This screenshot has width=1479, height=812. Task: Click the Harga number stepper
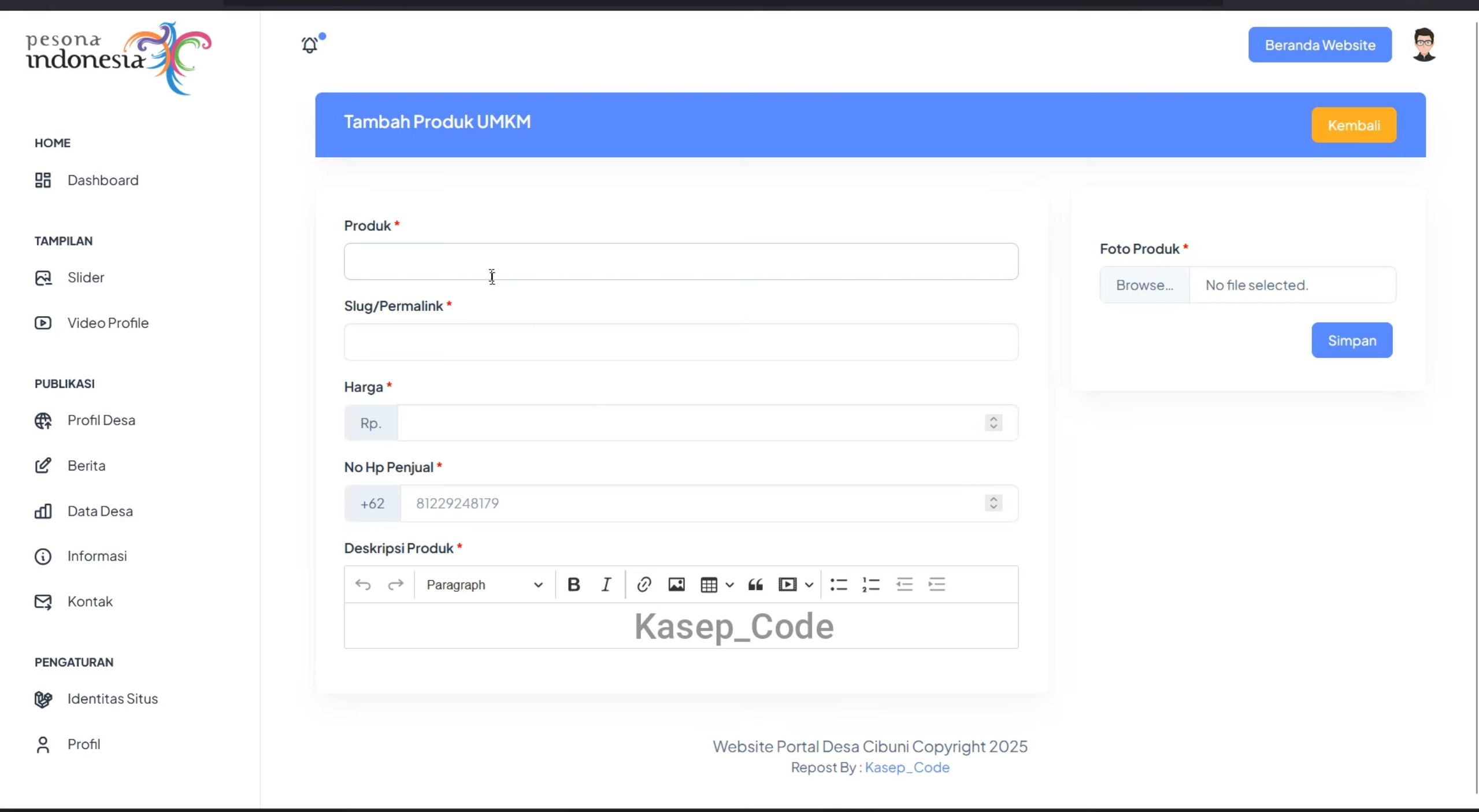pyautogui.click(x=994, y=423)
